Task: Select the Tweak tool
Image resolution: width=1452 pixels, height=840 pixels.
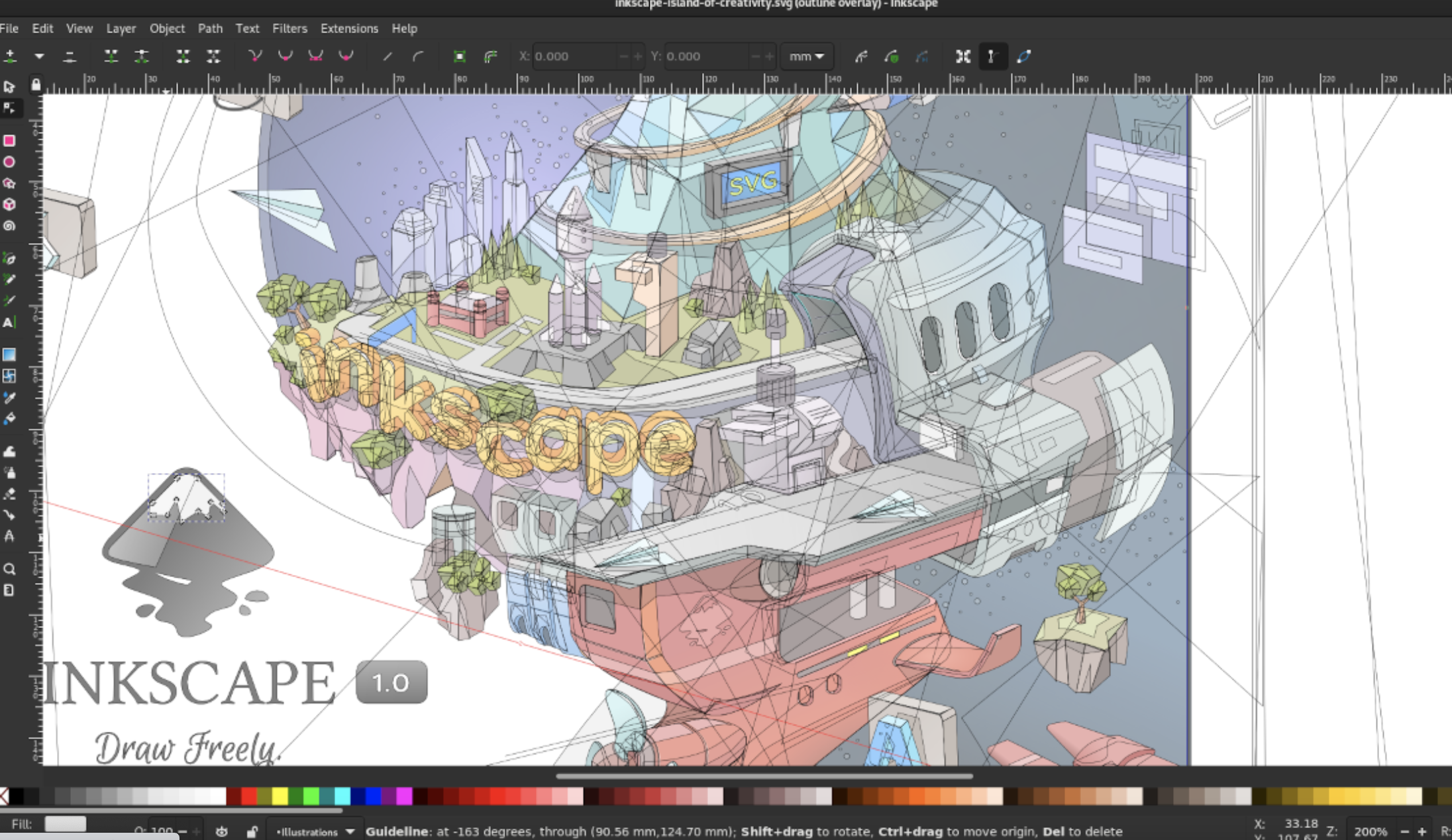Action: pos(9,451)
